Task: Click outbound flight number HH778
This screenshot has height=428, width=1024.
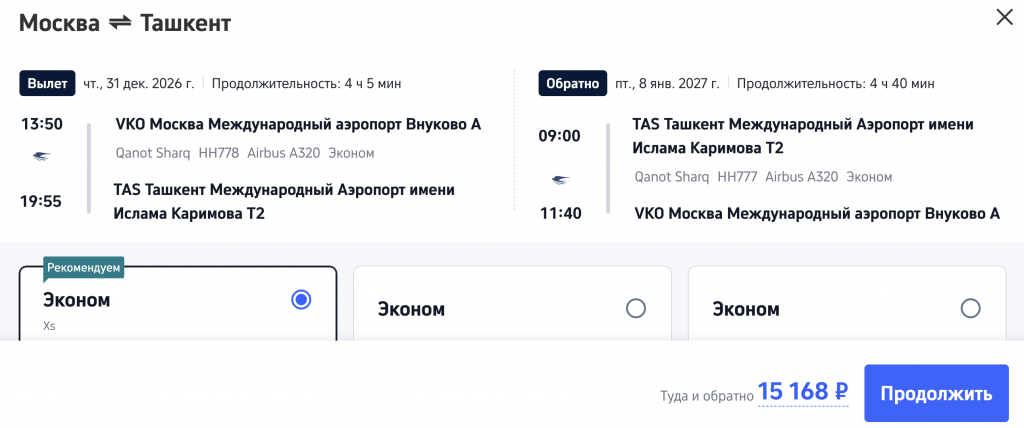Action: tap(217, 153)
